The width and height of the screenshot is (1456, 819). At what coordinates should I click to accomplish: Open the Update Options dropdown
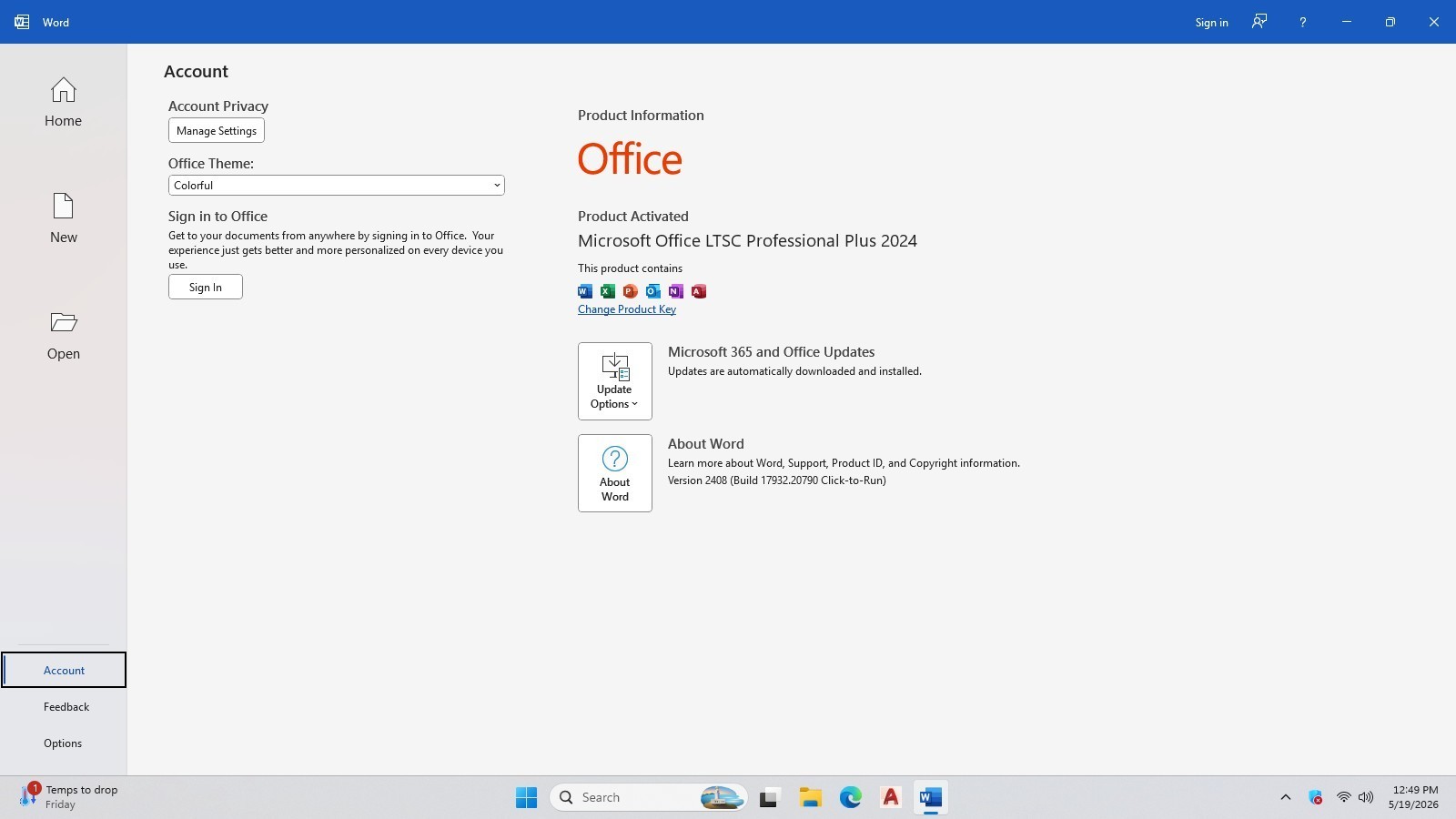coord(615,381)
